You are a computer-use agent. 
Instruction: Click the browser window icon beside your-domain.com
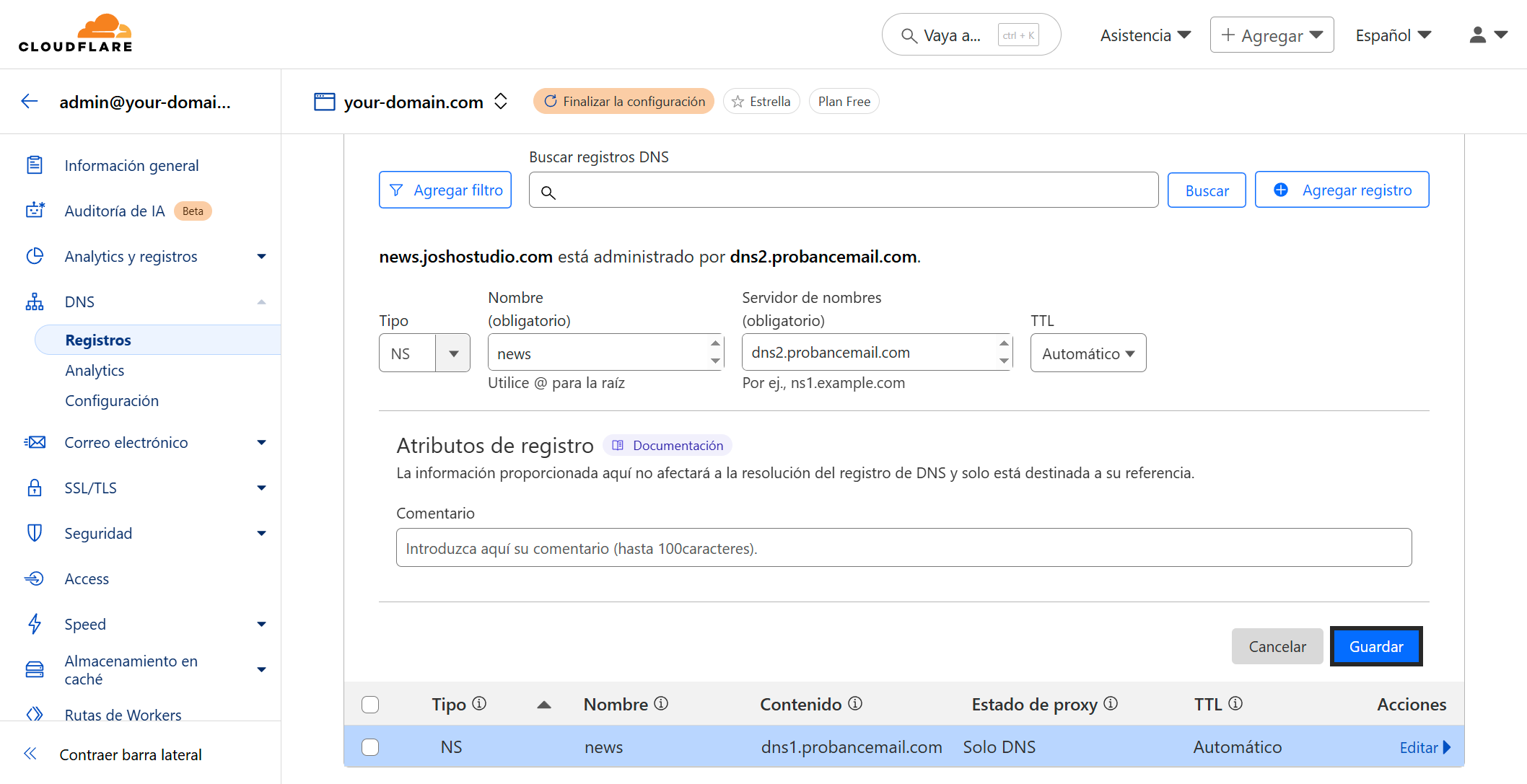click(x=325, y=102)
